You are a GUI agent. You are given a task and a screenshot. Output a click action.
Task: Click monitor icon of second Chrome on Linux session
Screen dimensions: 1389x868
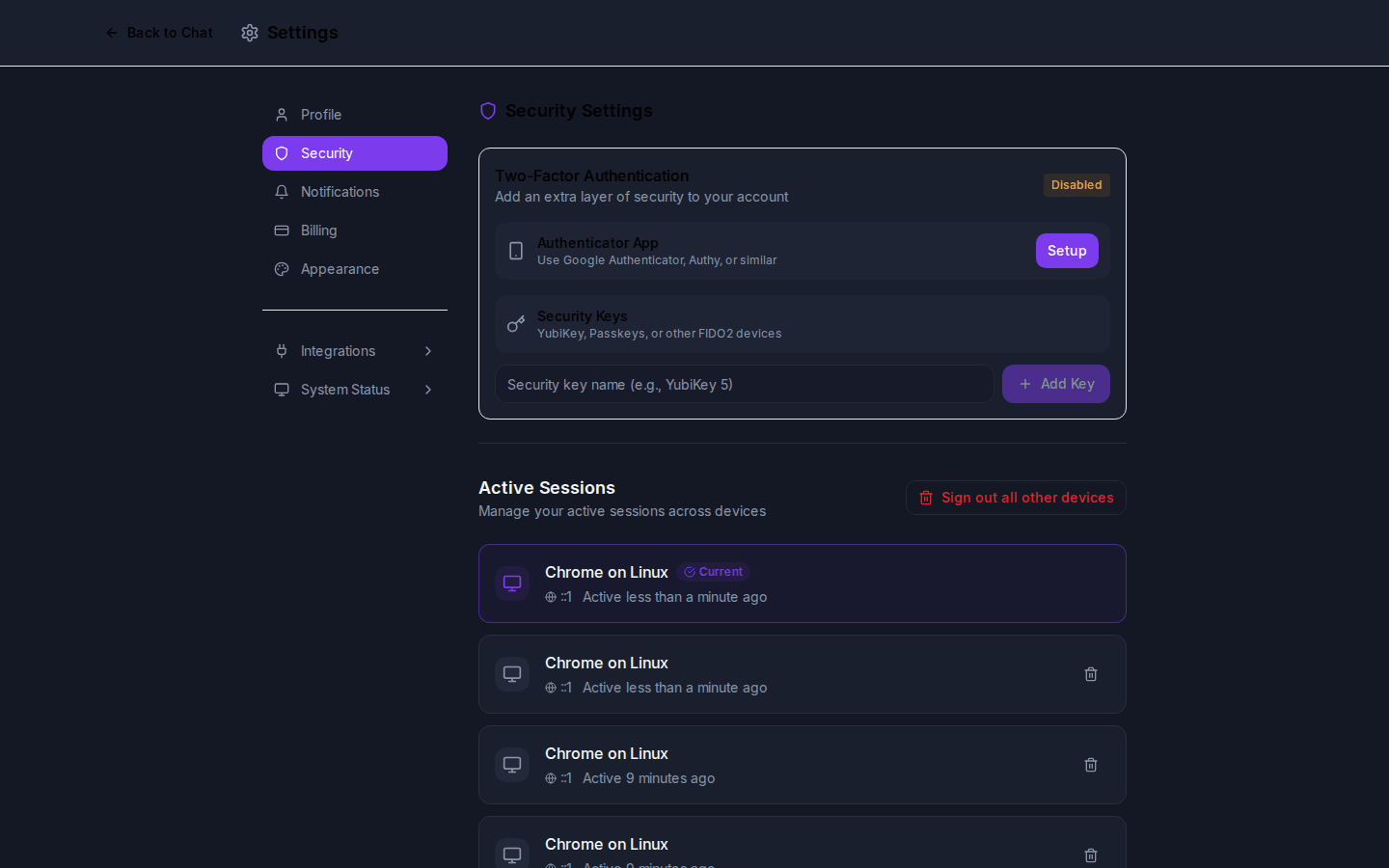tap(512, 674)
